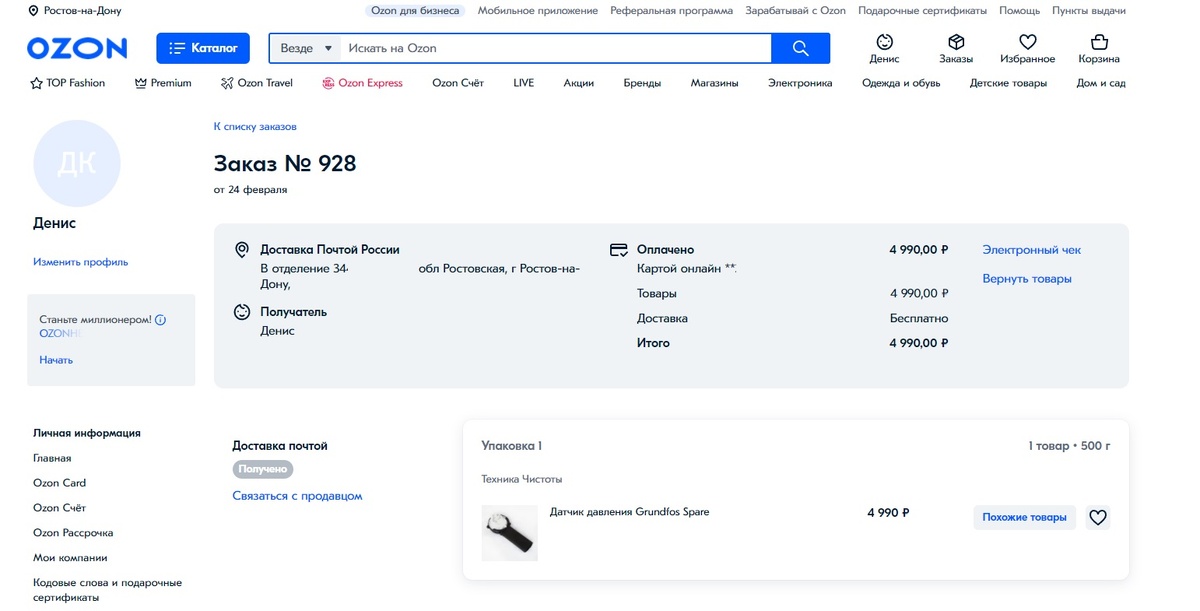Screen dimensions: 1200x611
Task: Open Кодовые слова и подарочные сертификаты
Action: tap(108, 590)
